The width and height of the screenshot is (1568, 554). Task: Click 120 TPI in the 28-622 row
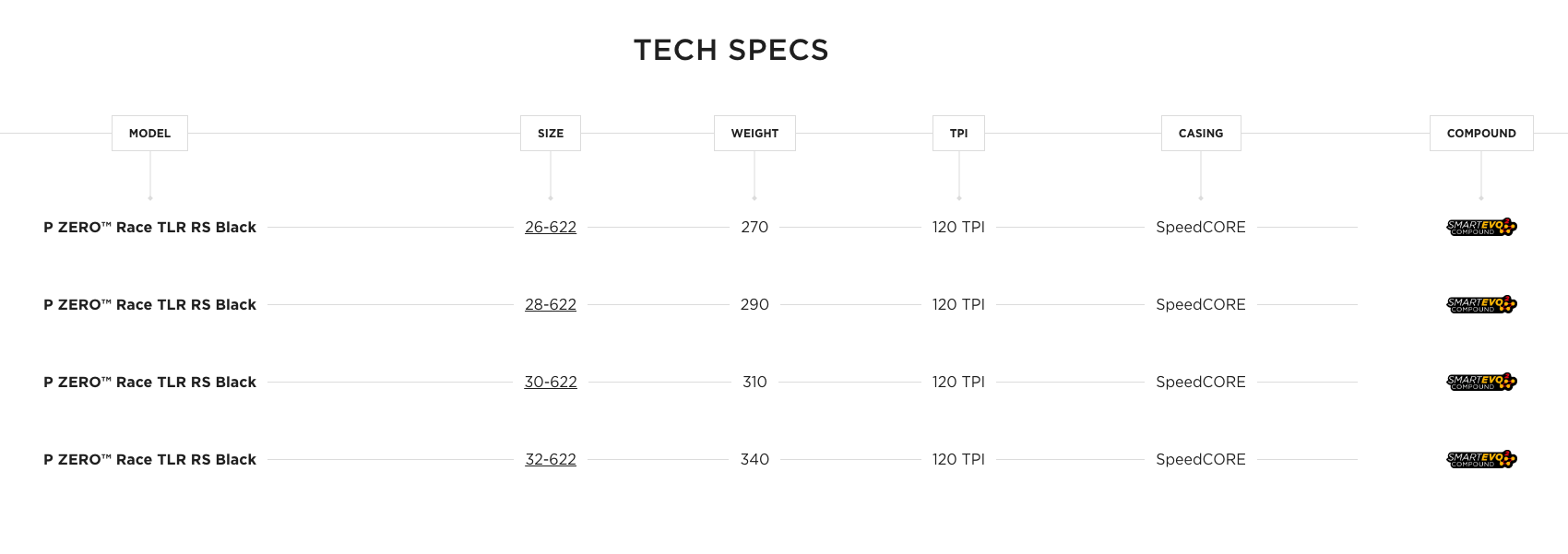pos(958,304)
